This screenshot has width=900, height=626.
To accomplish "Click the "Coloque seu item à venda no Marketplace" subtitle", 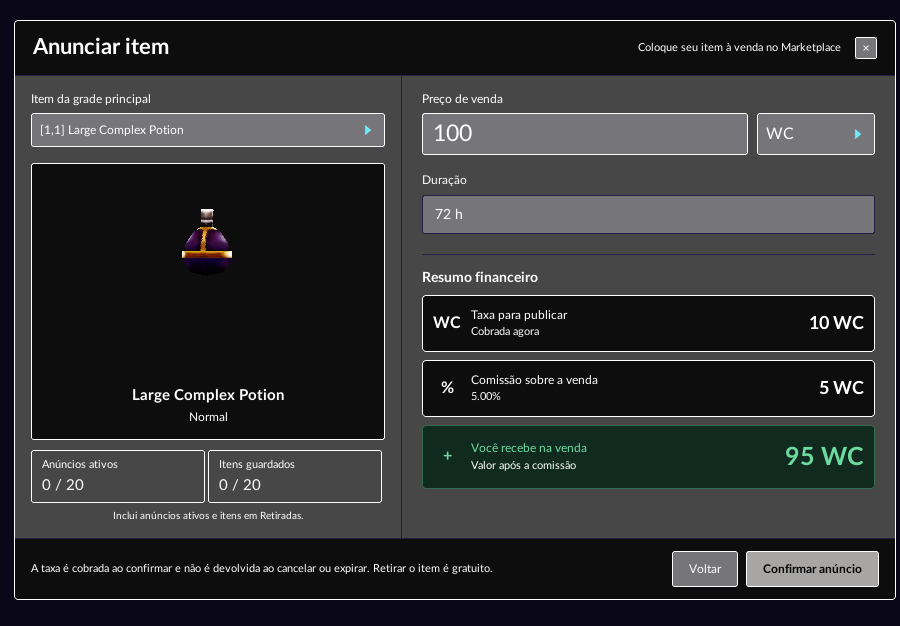I will point(739,48).
